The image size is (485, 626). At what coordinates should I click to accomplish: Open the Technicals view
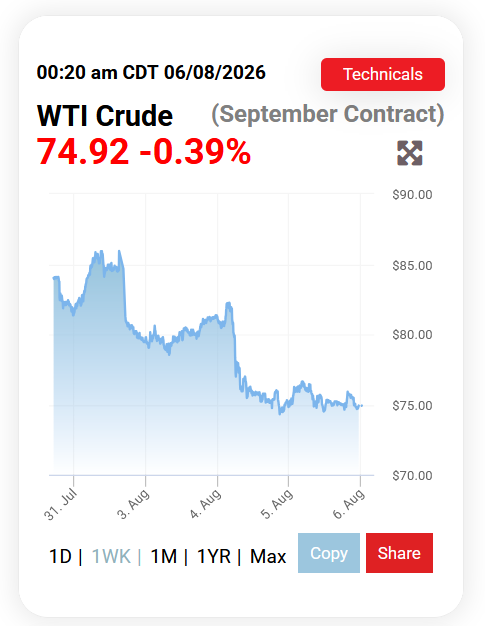382,74
